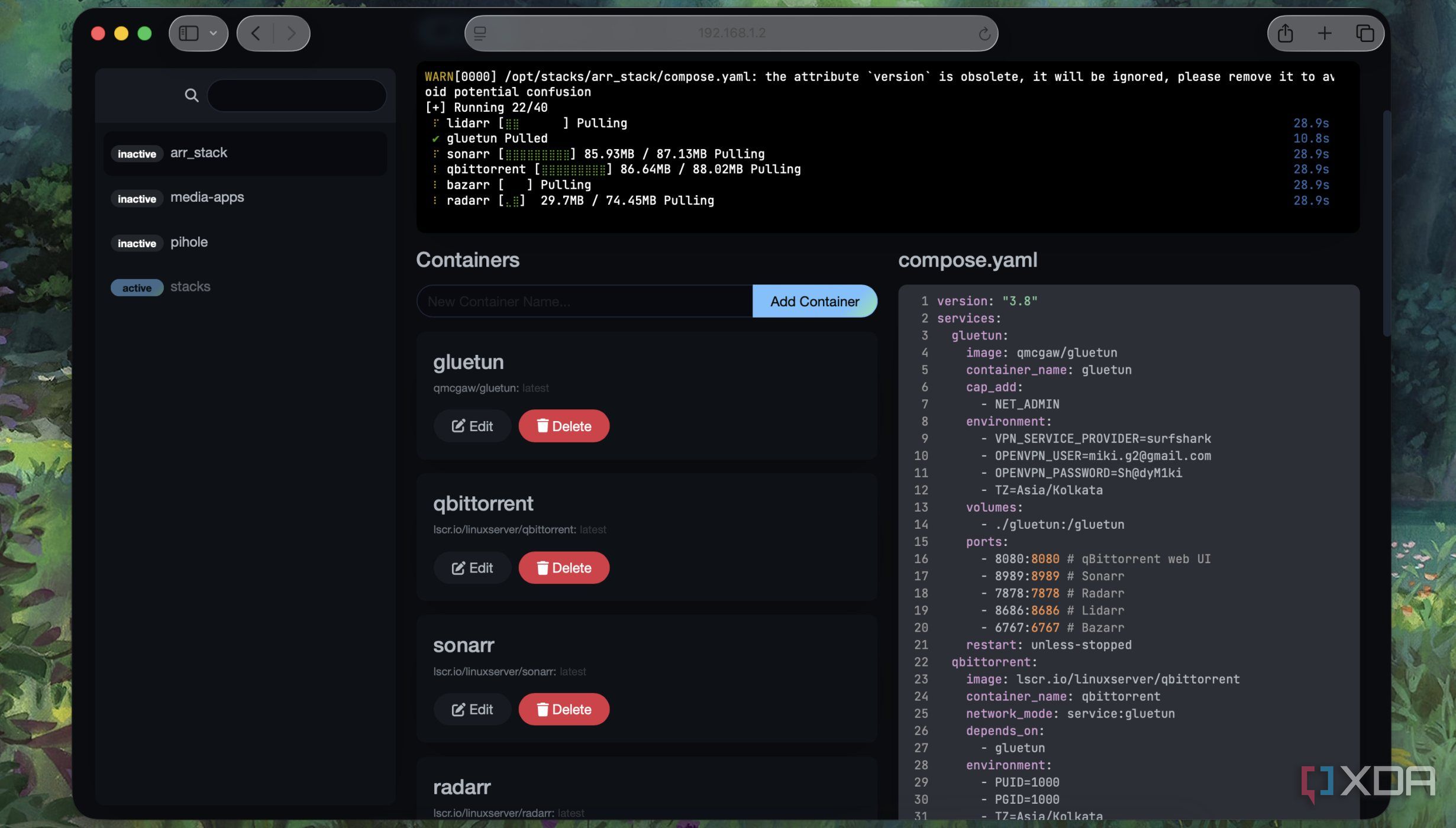Image resolution: width=1456 pixels, height=828 pixels.
Task: Delete the sonarr container
Action: coord(564,709)
